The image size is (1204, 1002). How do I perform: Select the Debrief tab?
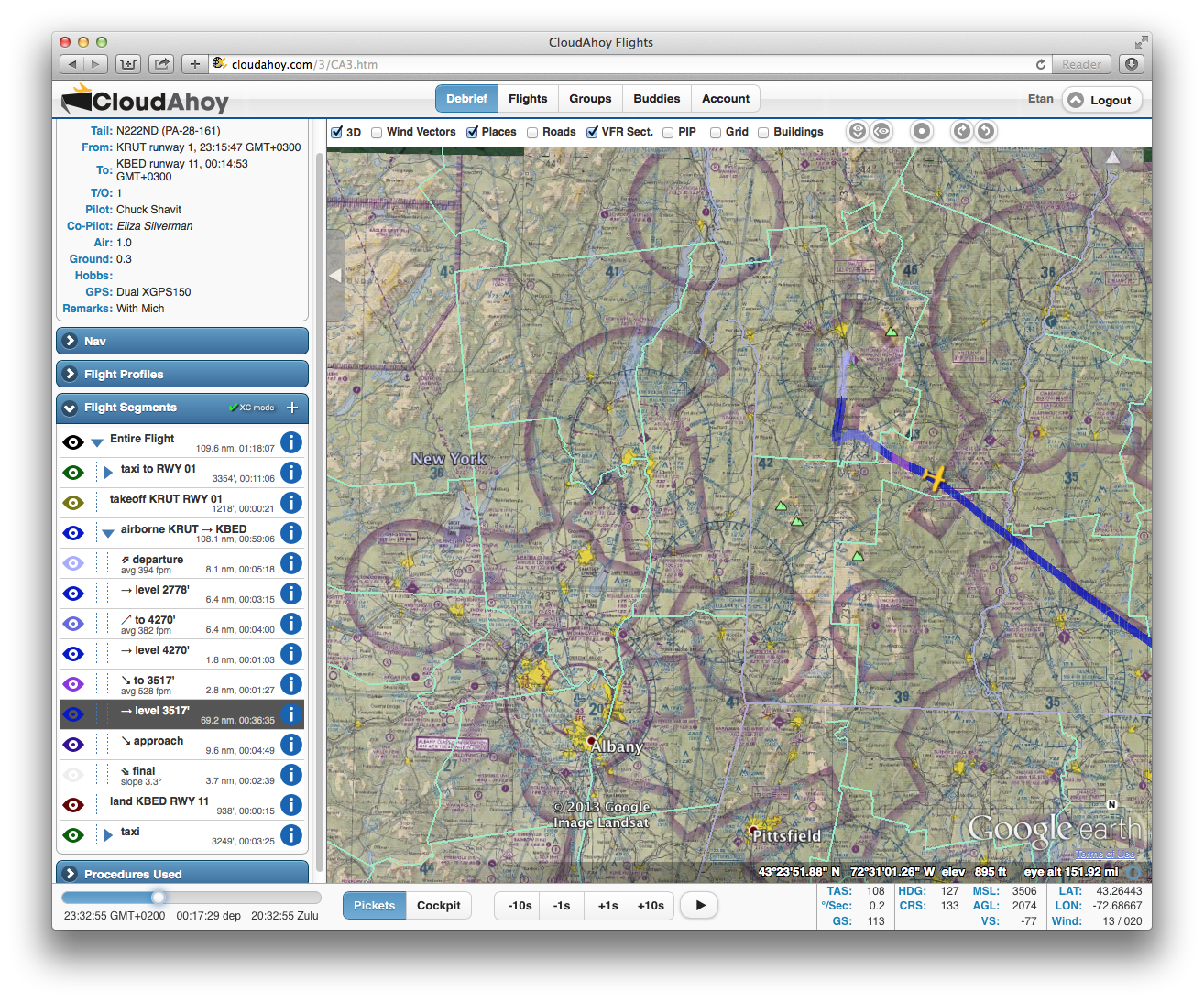[x=466, y=99]
